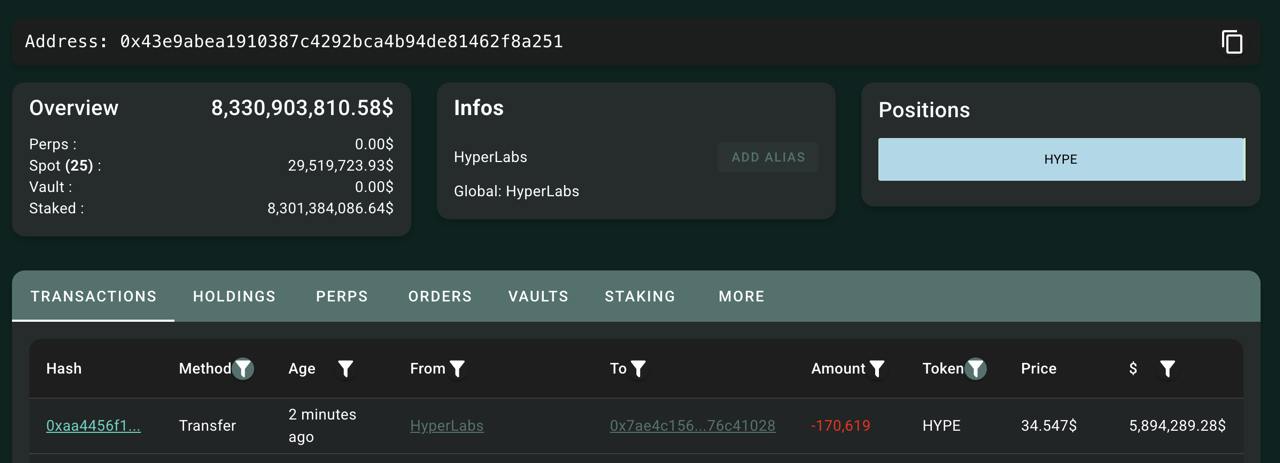Filter transactions by To address
This screenshot has width=1280, height=463.
[638, 369]
